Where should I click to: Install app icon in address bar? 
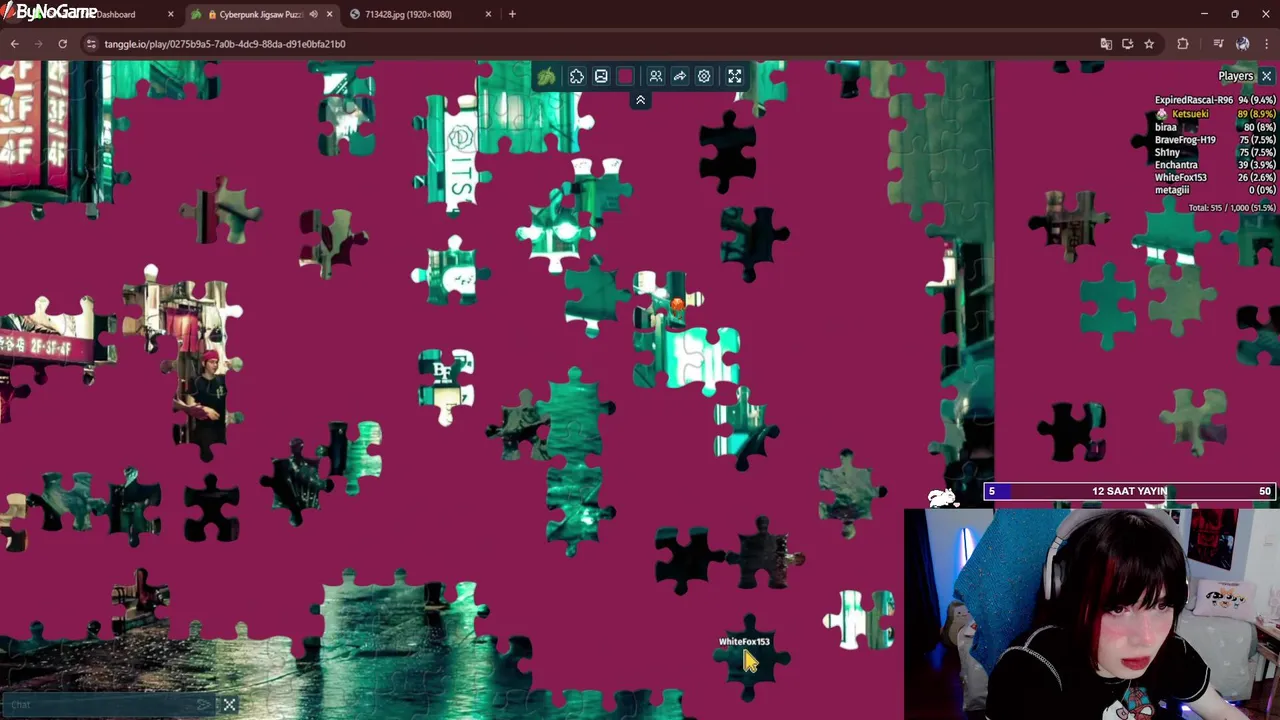click(1127, 44)
